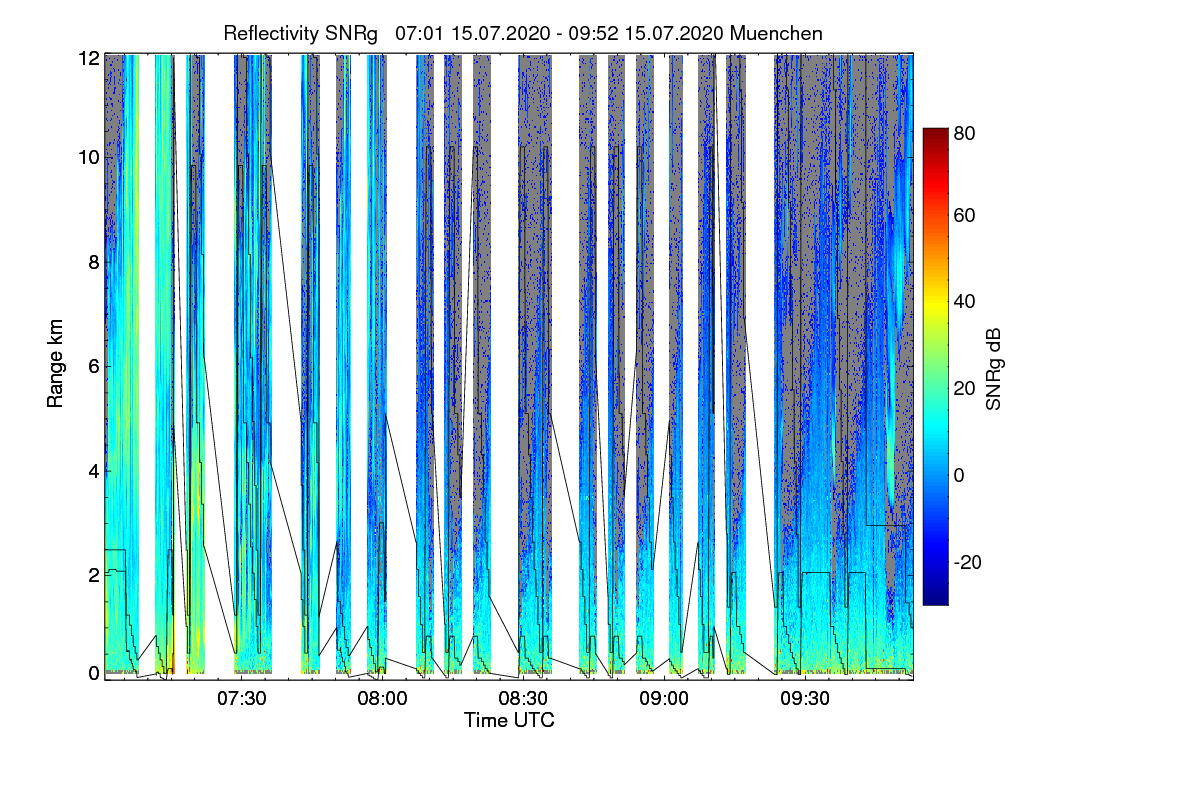Click the 6 km range tick label

point(94,366)
